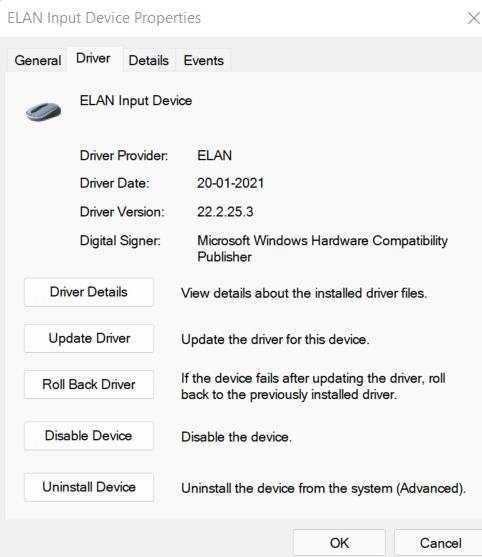Switch to the General tab
Screen dimensions: 482x557
38,60
